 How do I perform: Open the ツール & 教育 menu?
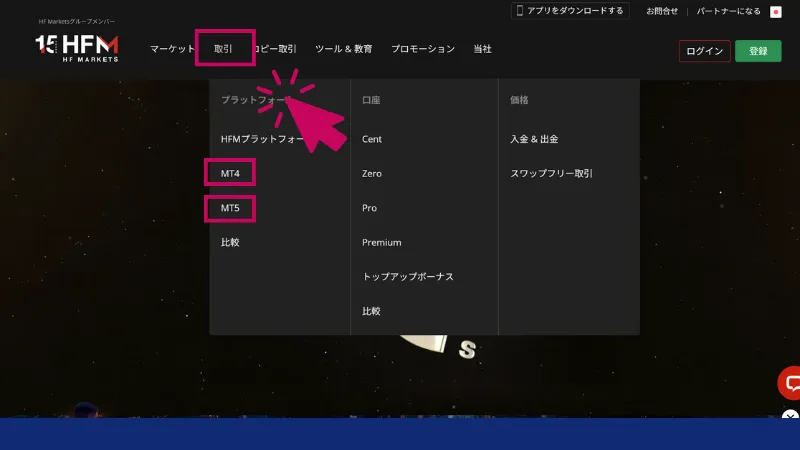[x=343, y=49]
